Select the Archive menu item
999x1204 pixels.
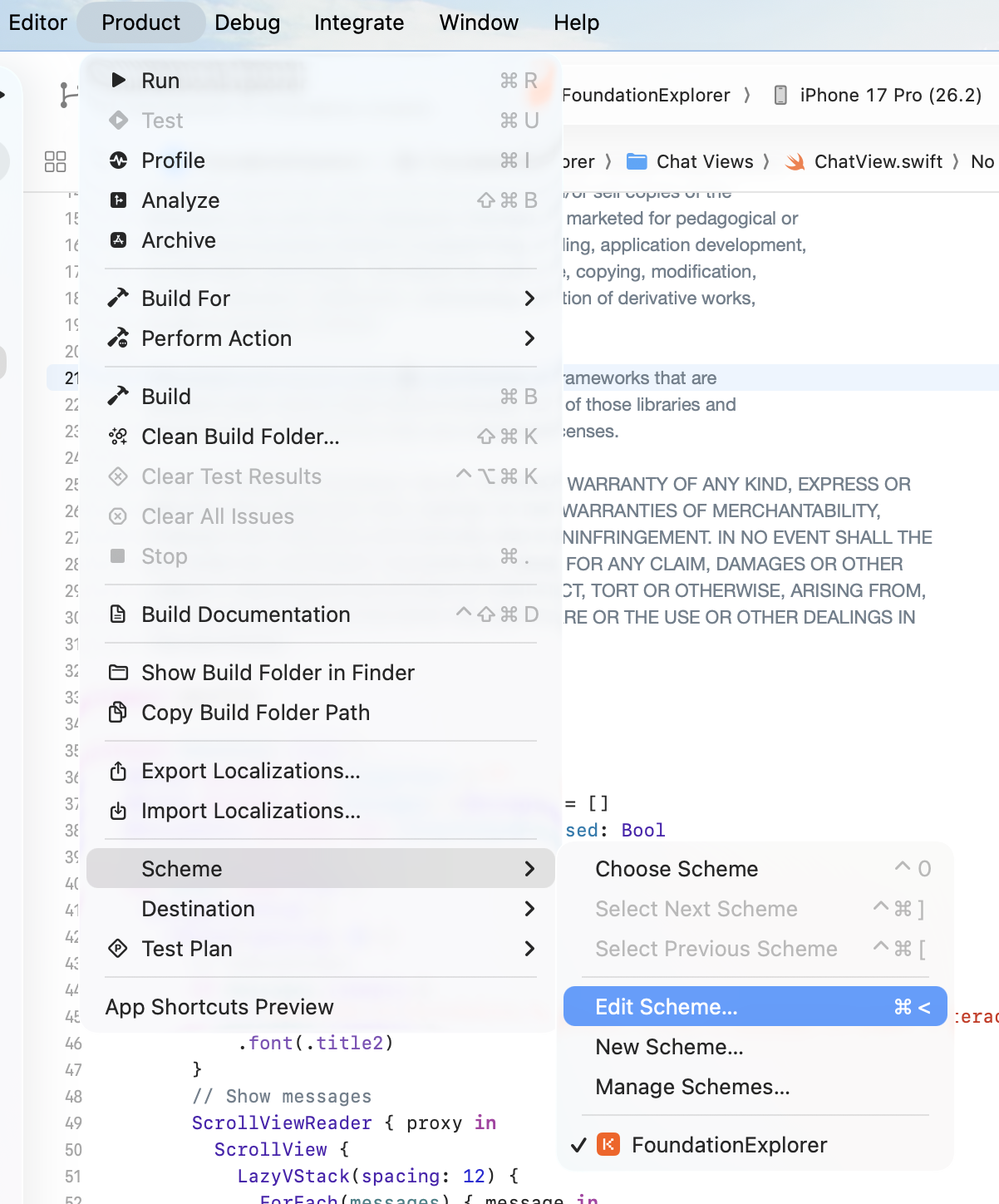point(321,240)
